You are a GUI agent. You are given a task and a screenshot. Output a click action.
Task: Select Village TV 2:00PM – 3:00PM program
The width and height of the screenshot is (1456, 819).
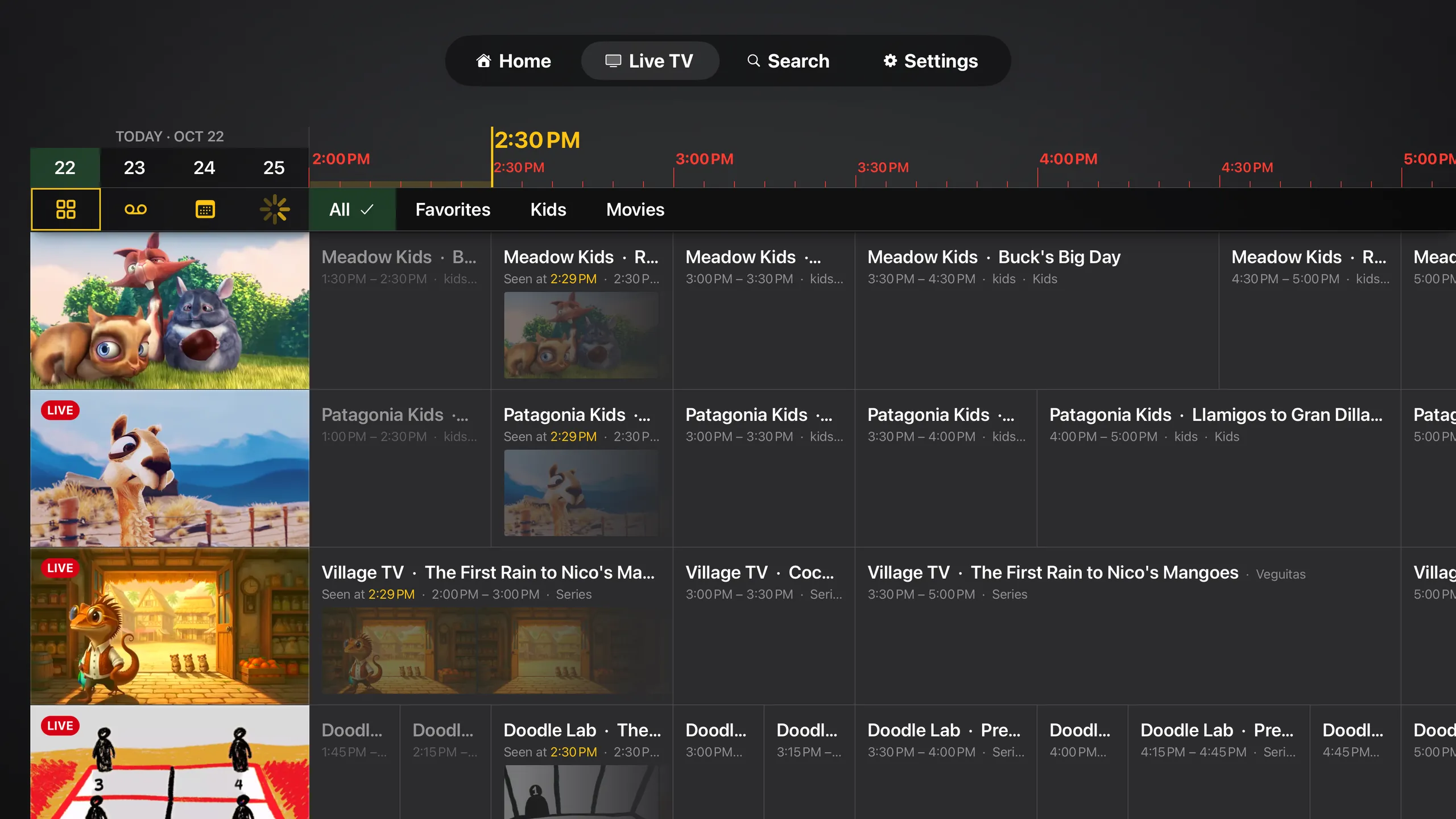491,626
